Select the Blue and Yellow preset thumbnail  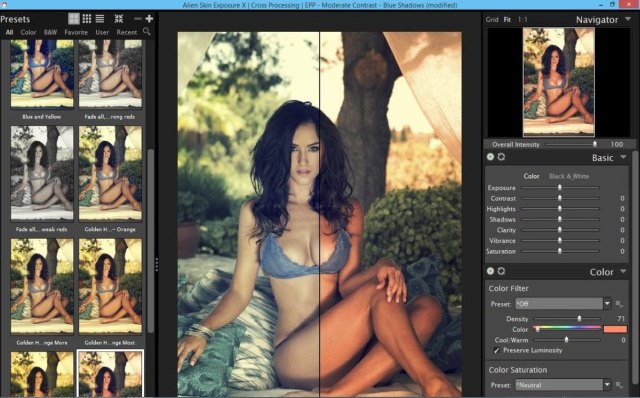pyautogui.click(x=42, y=73)
